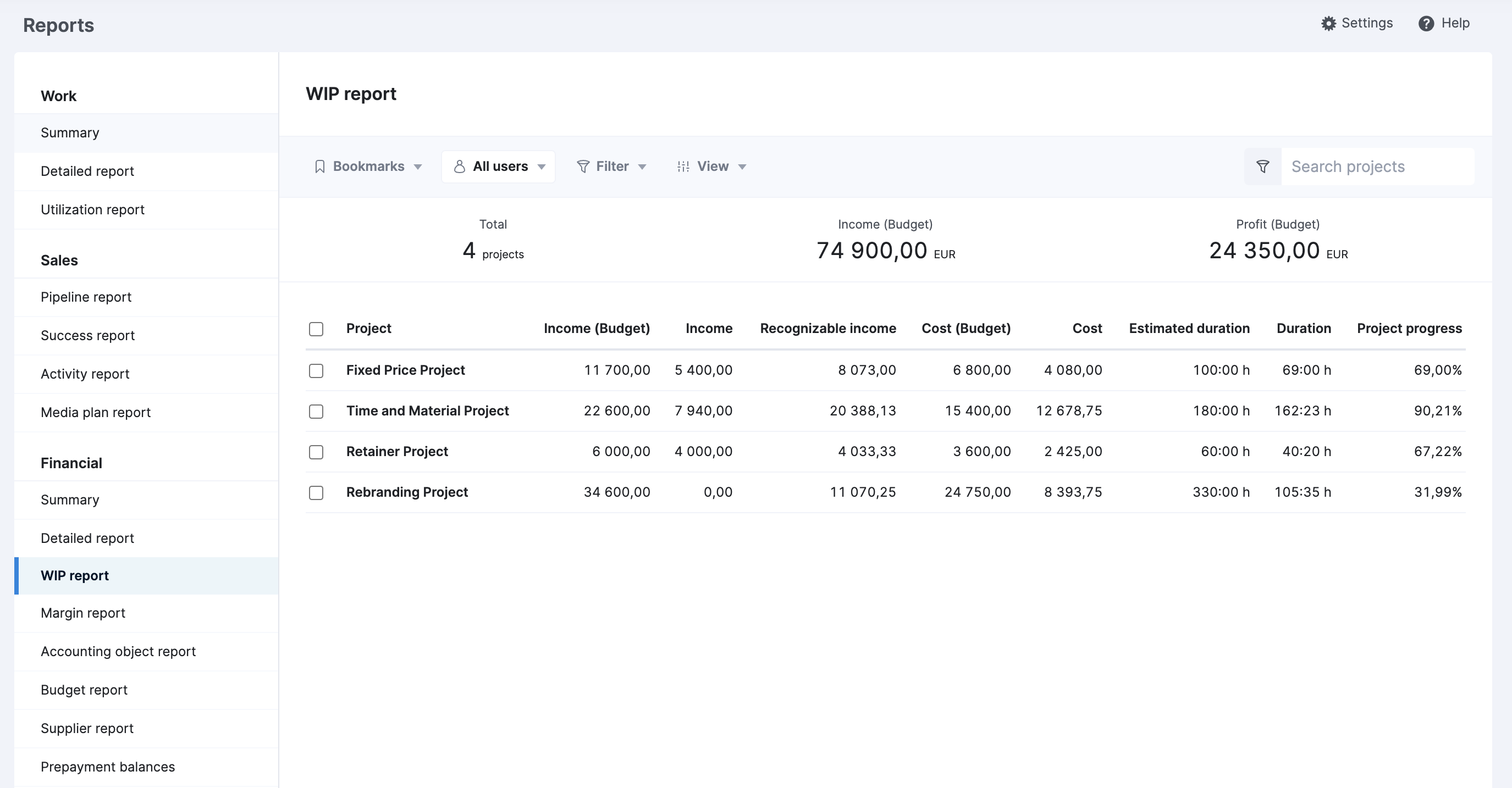Click the 24 350,00 EUR profit total

(1278, 251)
